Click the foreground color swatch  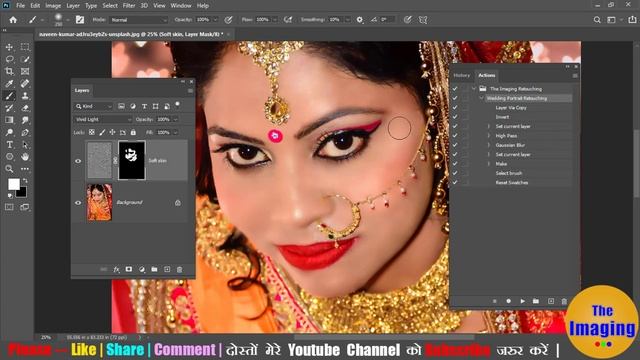tap(13, 184)
